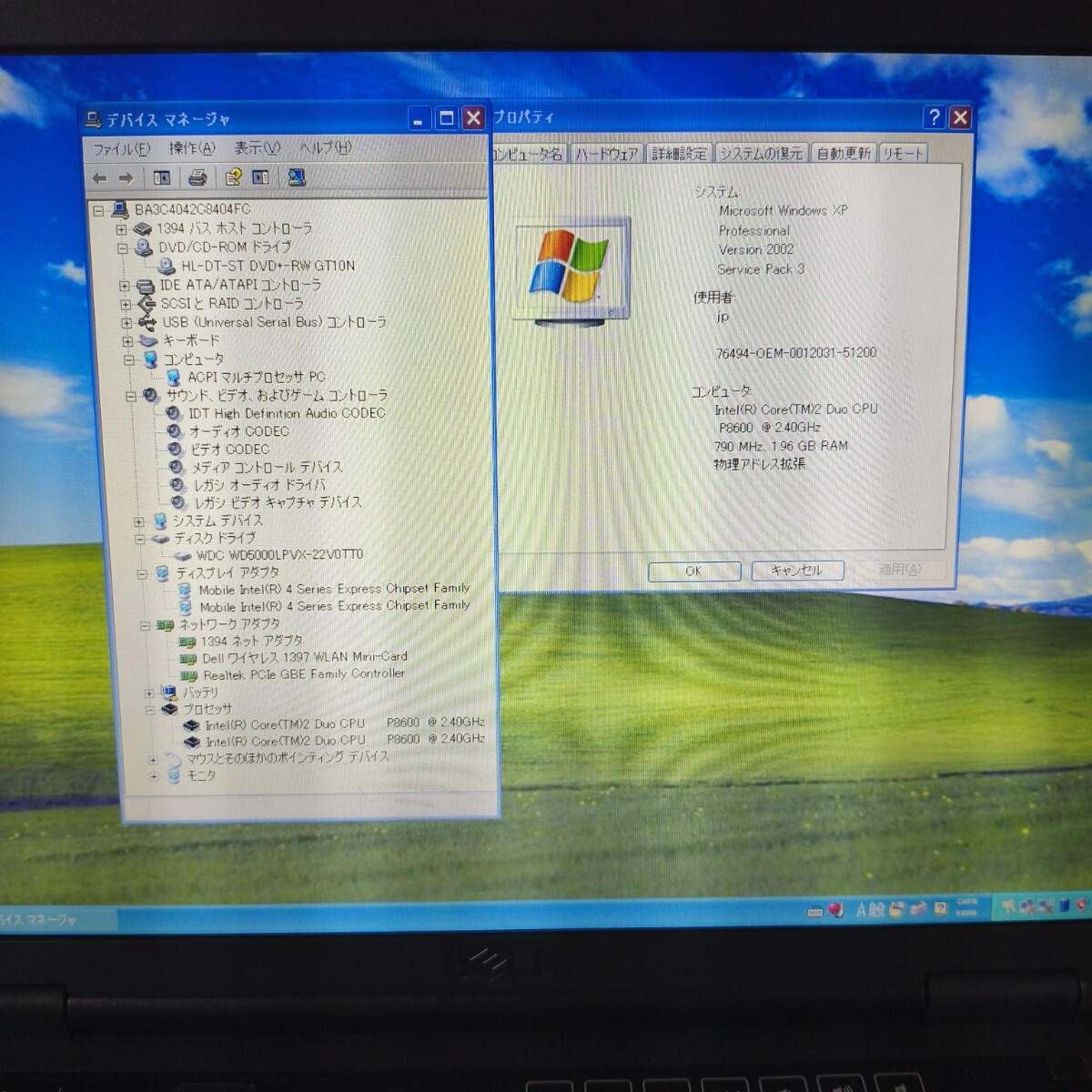Open the ファイル(F) menu
Viewport: 1092px width, 1092px height.
click(121, 149)
